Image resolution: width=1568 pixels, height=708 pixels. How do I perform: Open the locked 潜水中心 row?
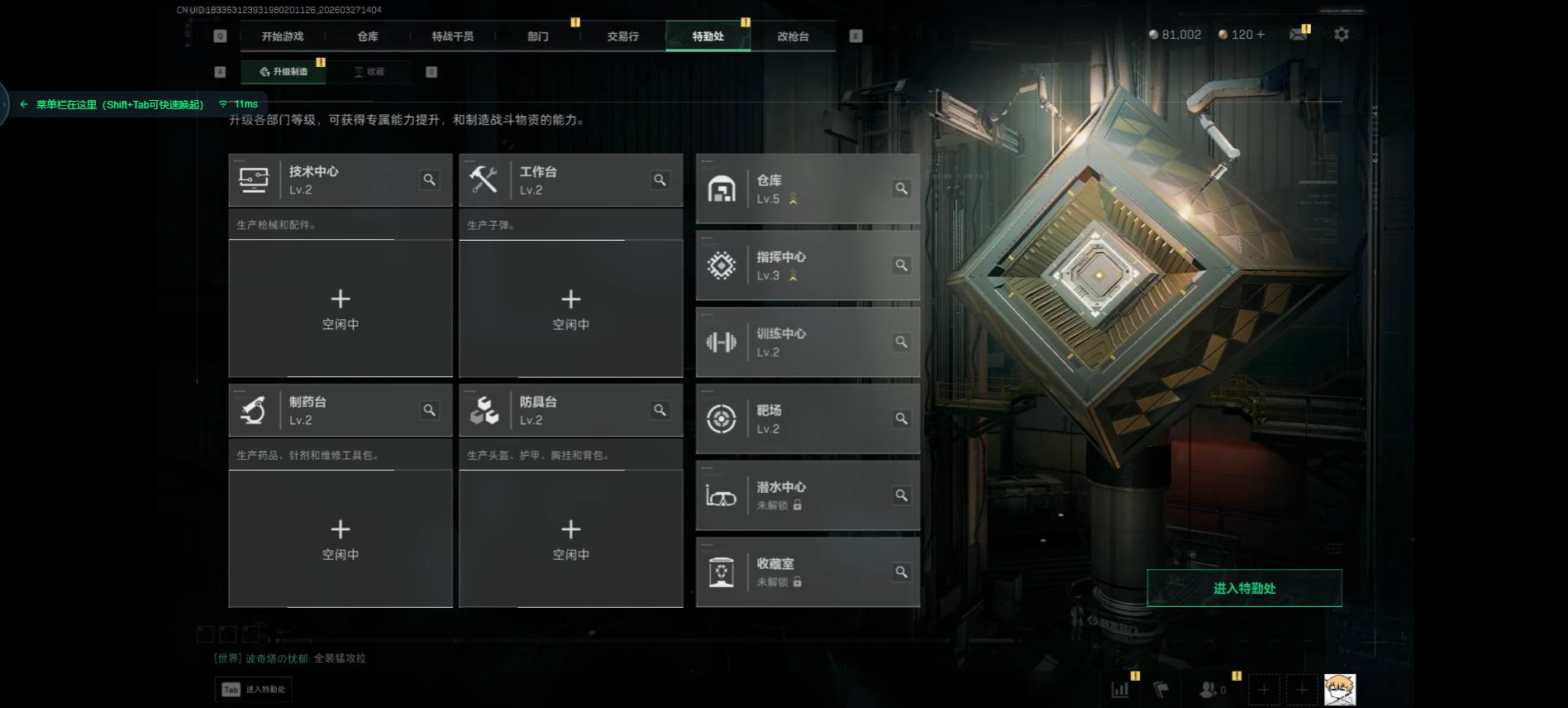click(x=808, y=495)
